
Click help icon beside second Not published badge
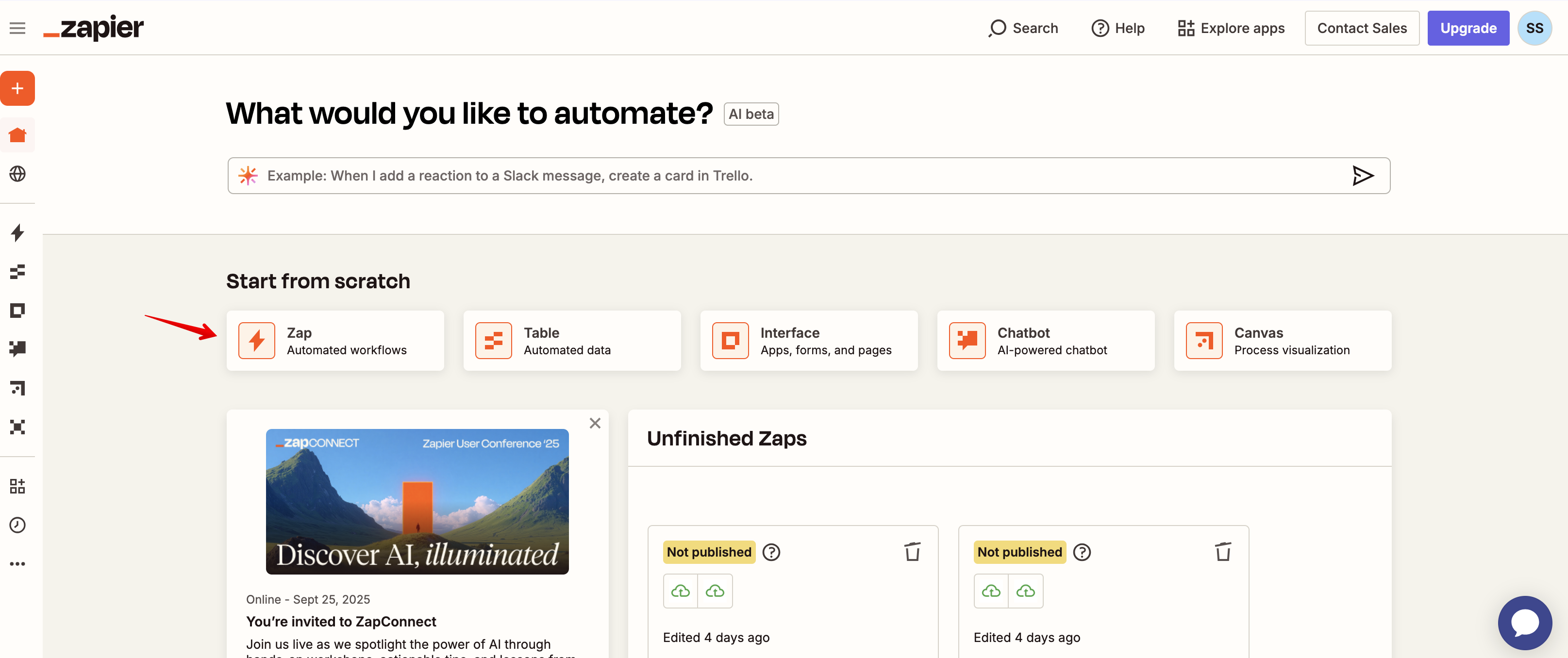1082,552
